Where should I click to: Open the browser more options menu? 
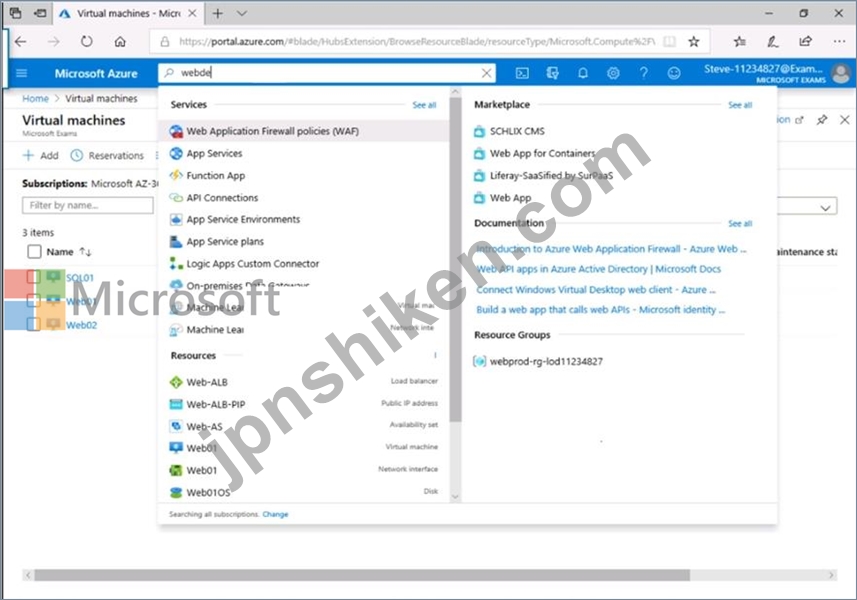pyautogui.click(x=840, y=42)
